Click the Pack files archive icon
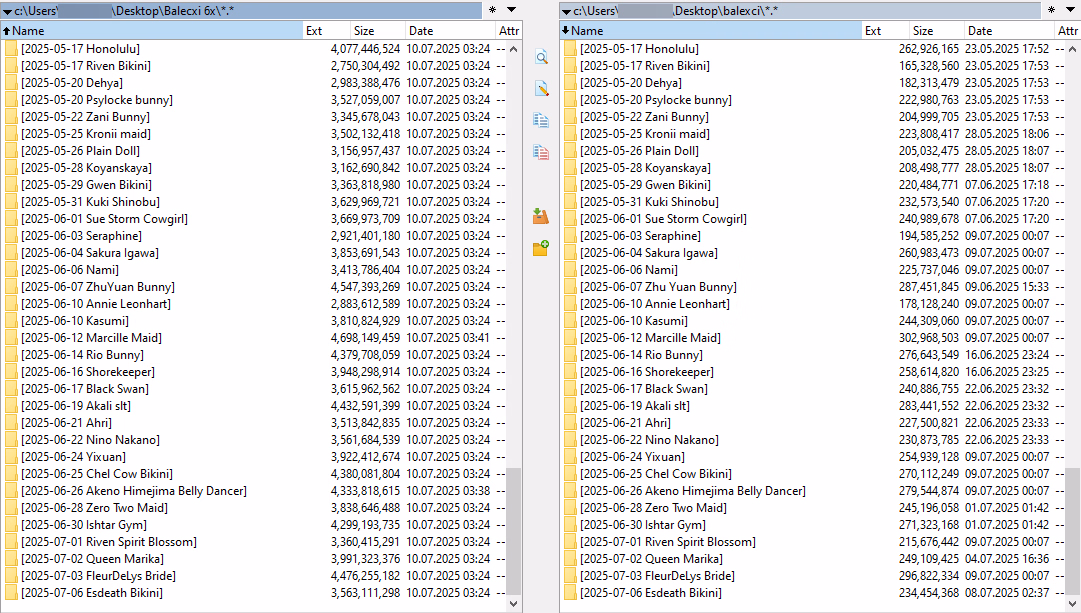The height and width of the screenshot is (613, 1081). coord(541,215)
